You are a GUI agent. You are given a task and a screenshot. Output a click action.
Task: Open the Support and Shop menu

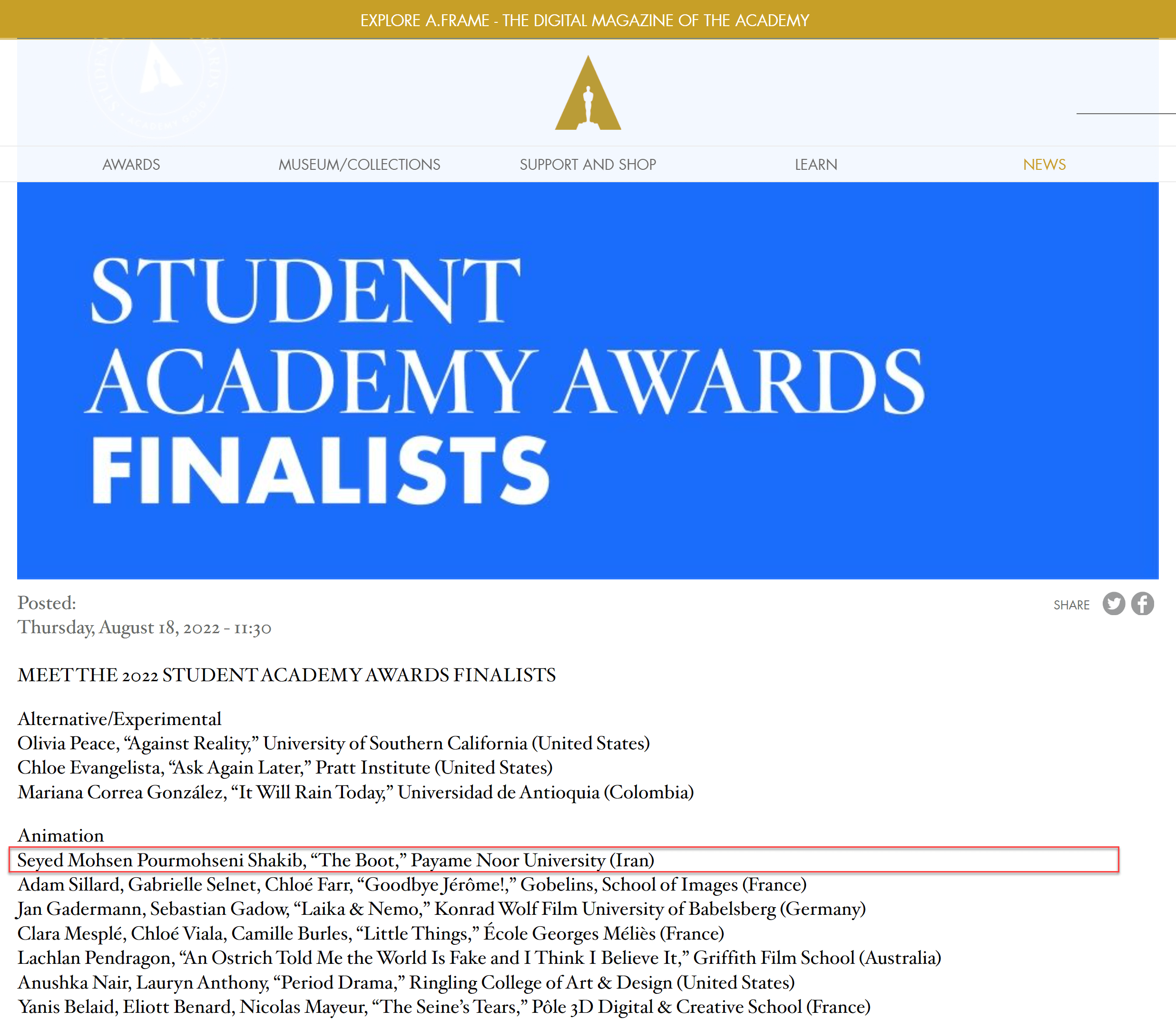pos(588,164)
